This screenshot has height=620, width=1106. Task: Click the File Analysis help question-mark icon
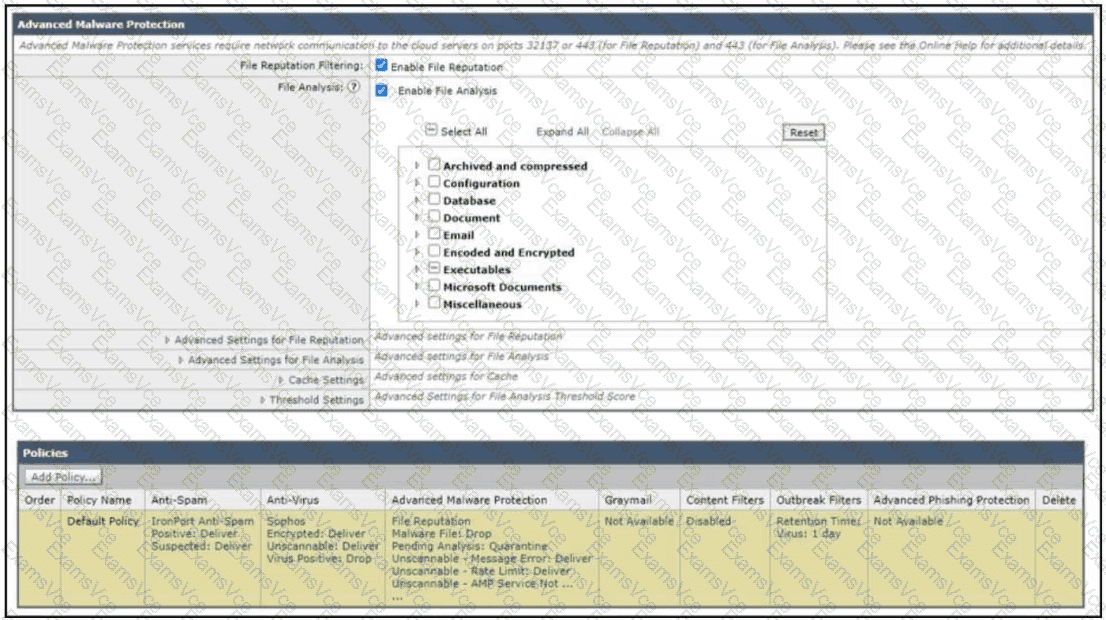(353, 88)
